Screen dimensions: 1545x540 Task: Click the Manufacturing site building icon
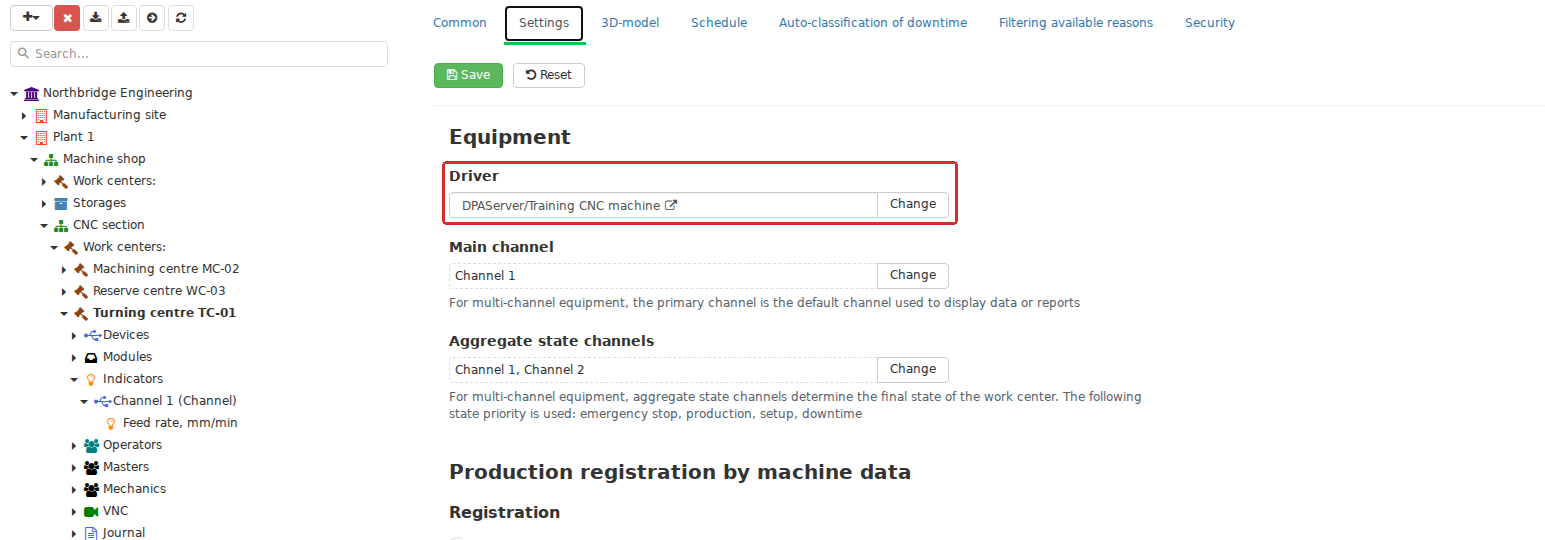tap(41, 115)
